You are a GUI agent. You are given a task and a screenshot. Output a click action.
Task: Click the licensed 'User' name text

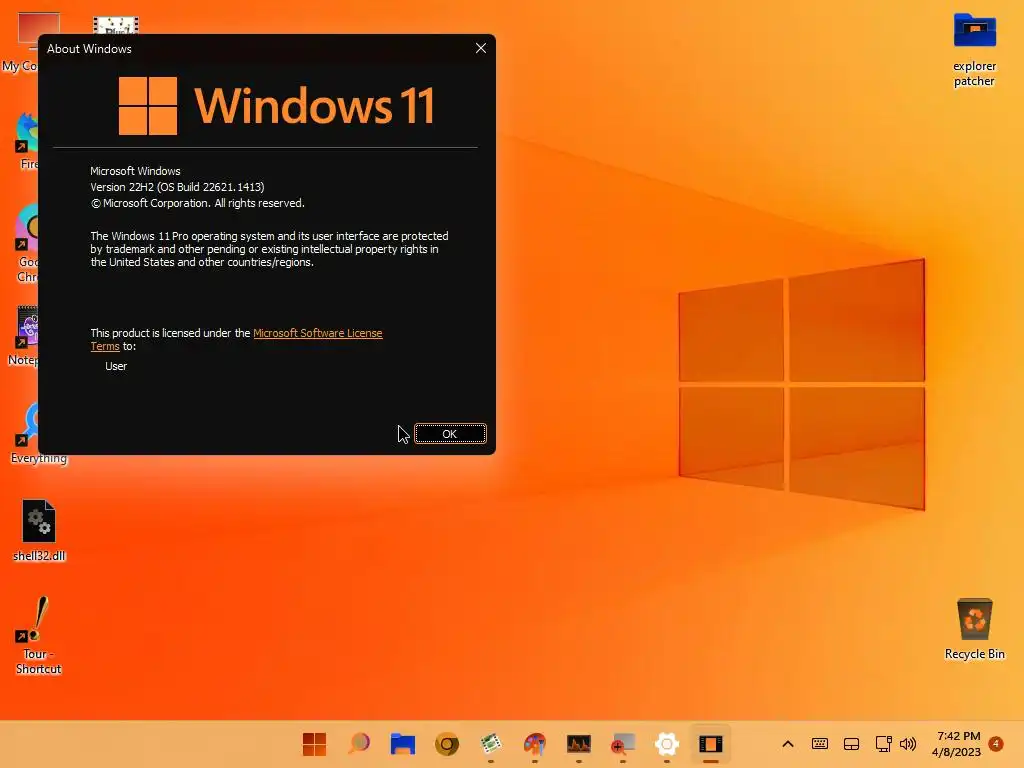(x=116, y=366)
